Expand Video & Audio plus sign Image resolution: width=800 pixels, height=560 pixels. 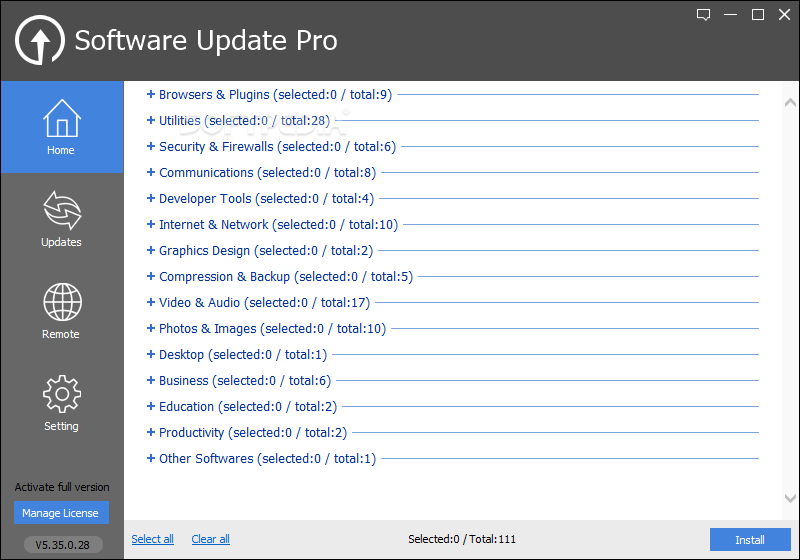pos(151,302)
